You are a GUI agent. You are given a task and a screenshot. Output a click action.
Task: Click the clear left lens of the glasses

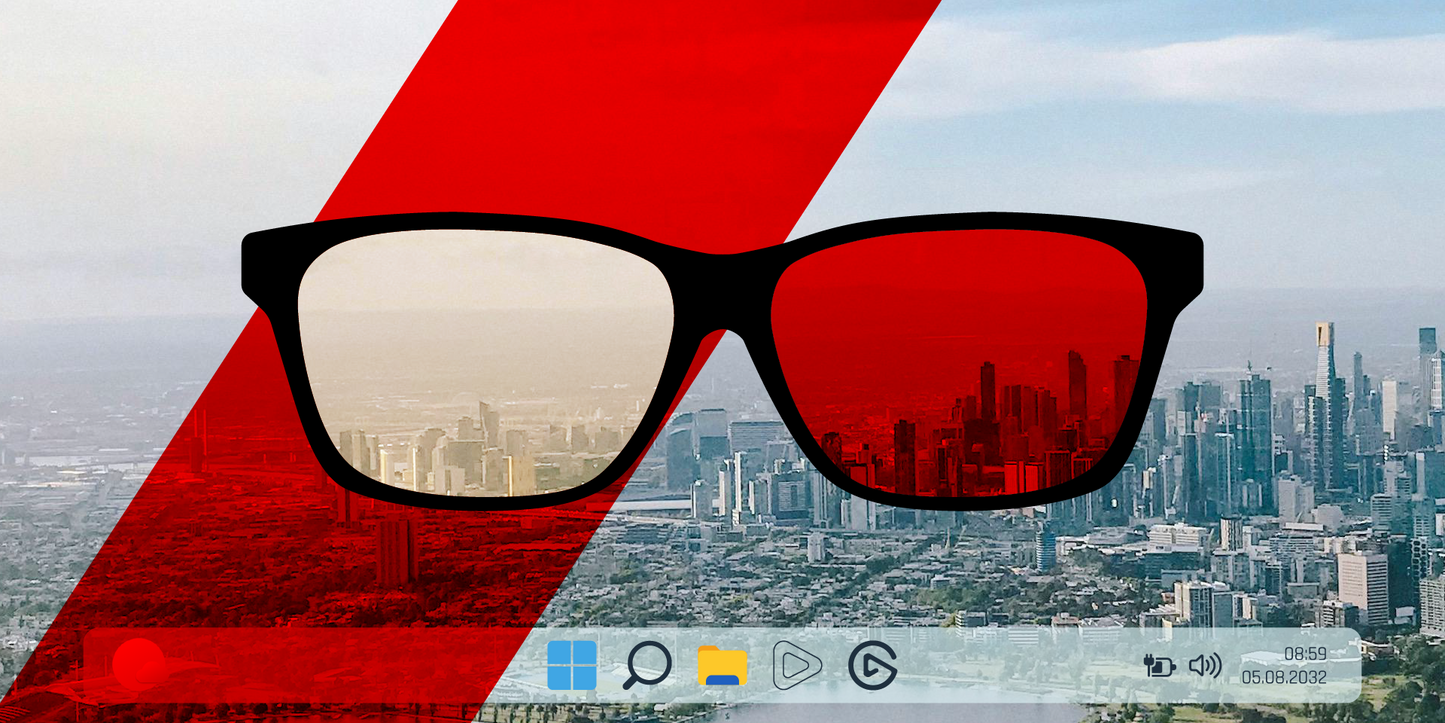click(485, 360)
